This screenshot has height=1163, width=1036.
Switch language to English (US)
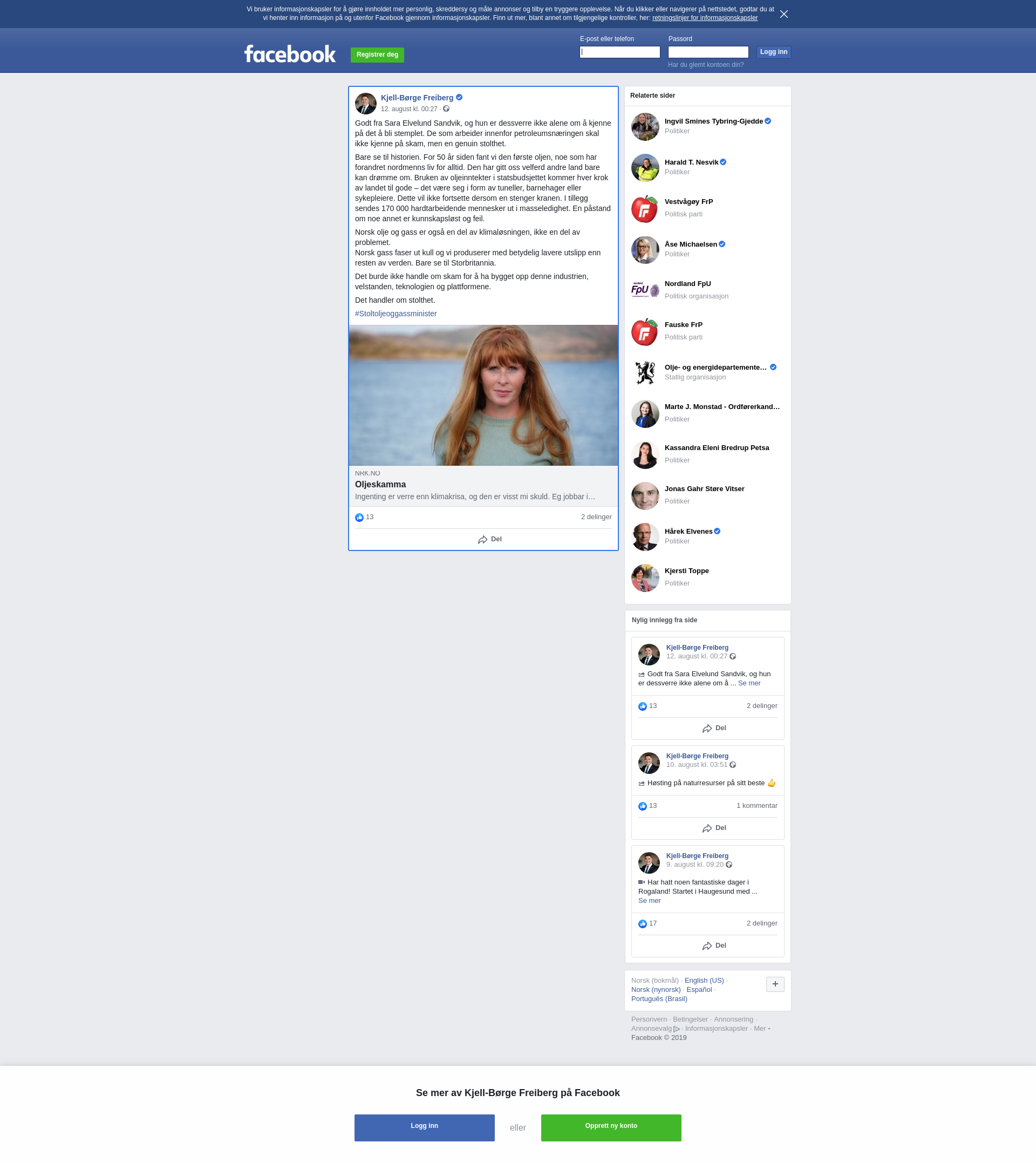704,980
